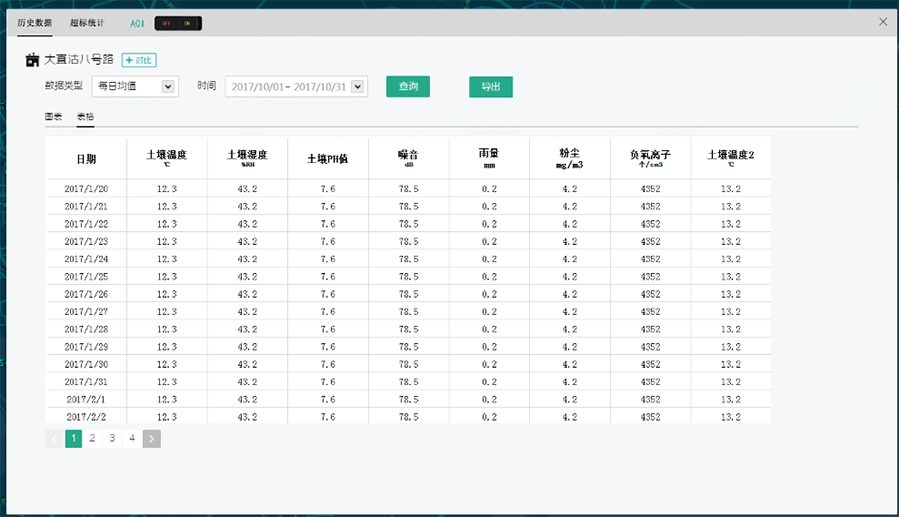Click the previous page arrow in pagination
899x517 pixels.
tap(54, 438)
